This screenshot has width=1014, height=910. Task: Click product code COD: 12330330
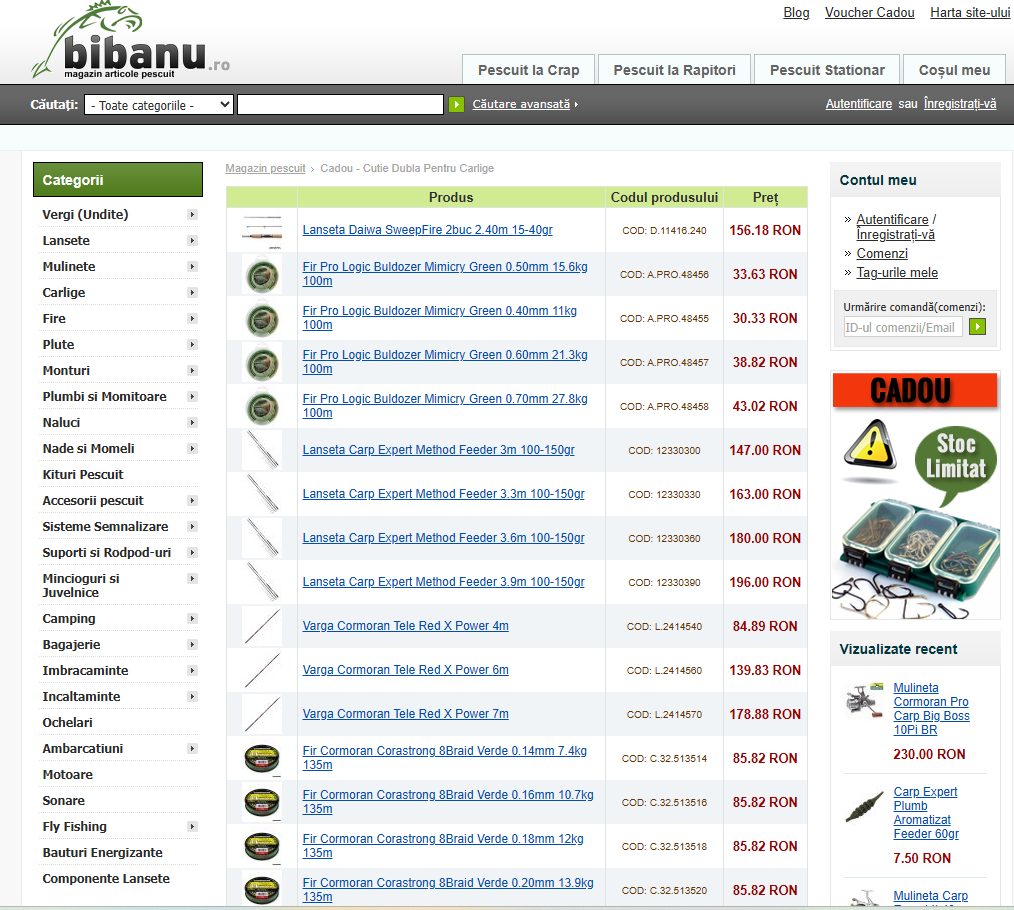click(664, 494)
